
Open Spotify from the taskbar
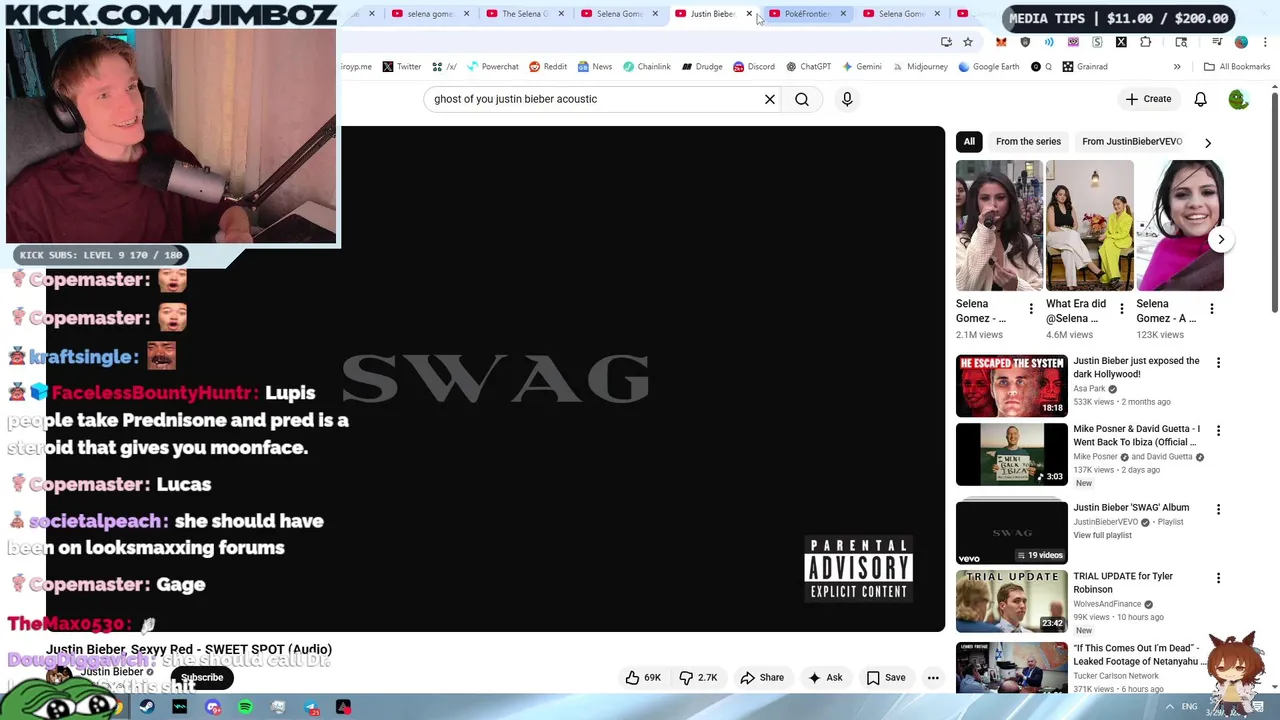coord(245,707)
